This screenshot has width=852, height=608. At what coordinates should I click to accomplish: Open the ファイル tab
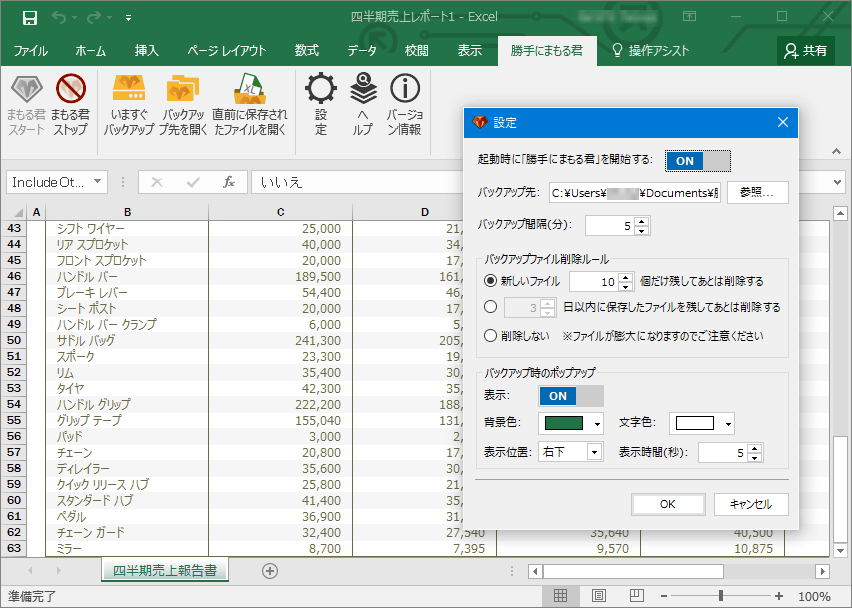pos(30,51)
